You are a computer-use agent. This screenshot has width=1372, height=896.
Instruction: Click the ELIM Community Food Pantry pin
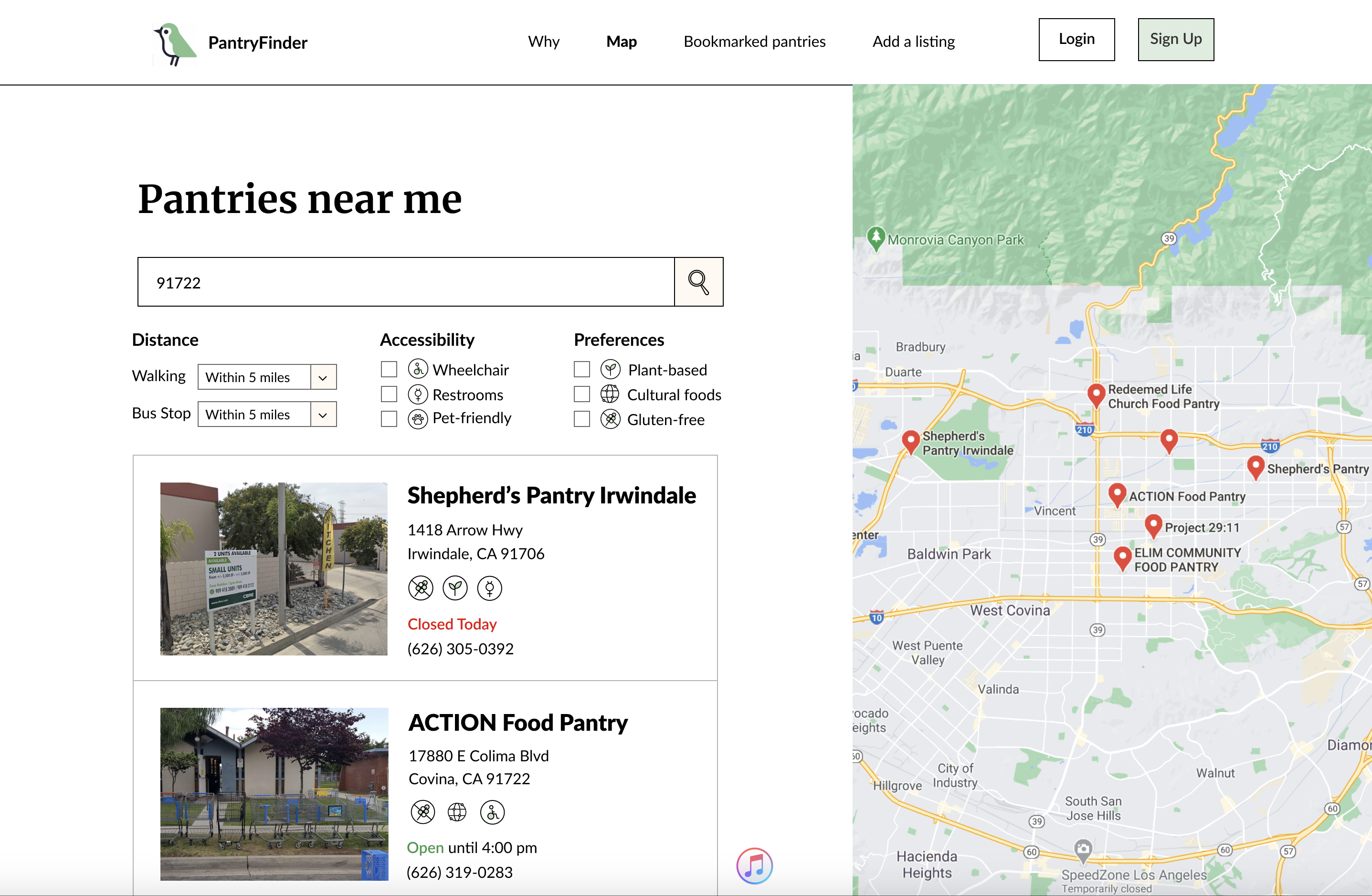pos(1122,556)
